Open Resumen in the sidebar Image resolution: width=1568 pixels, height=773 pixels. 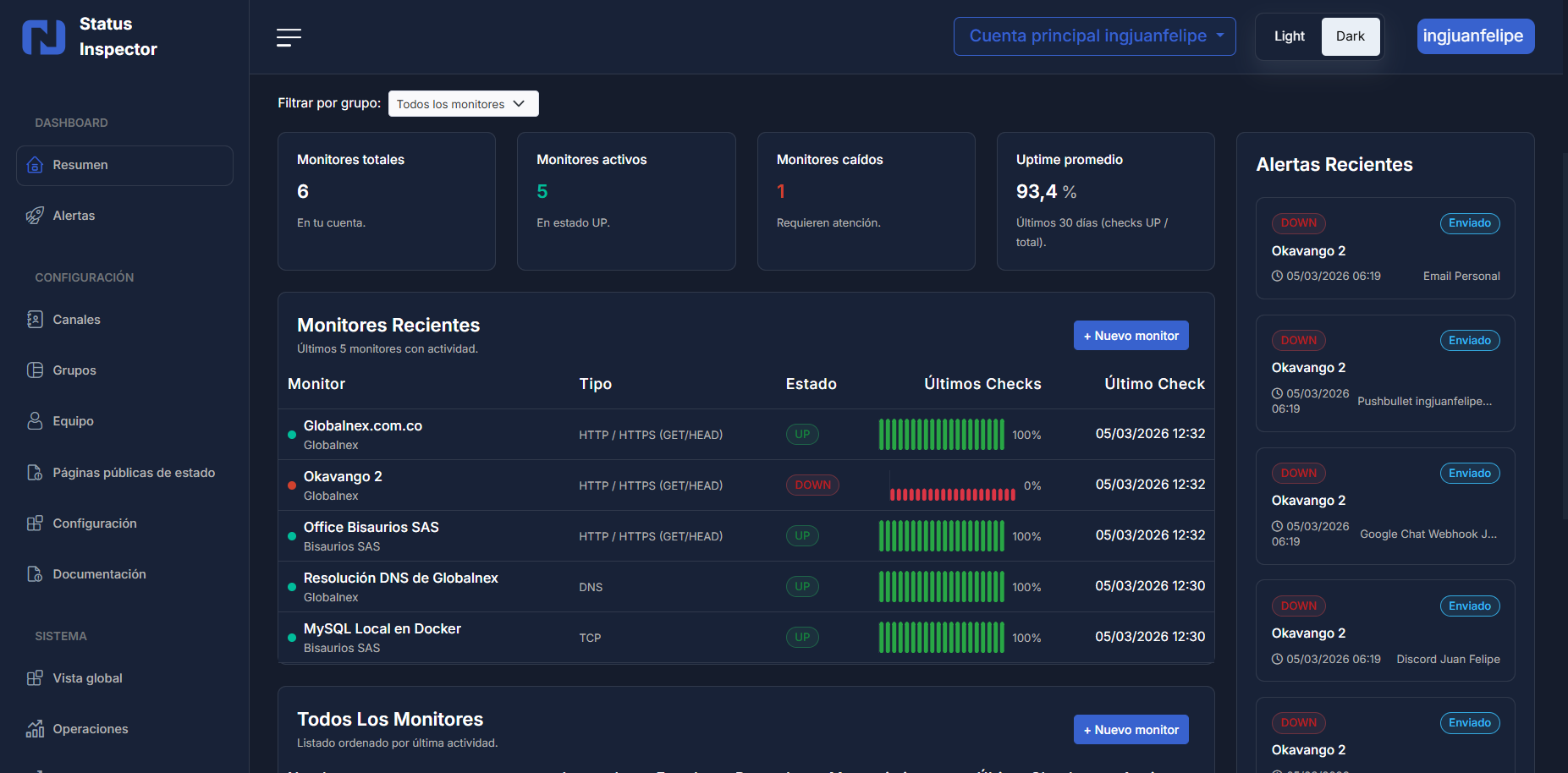(x=124, y=166)
